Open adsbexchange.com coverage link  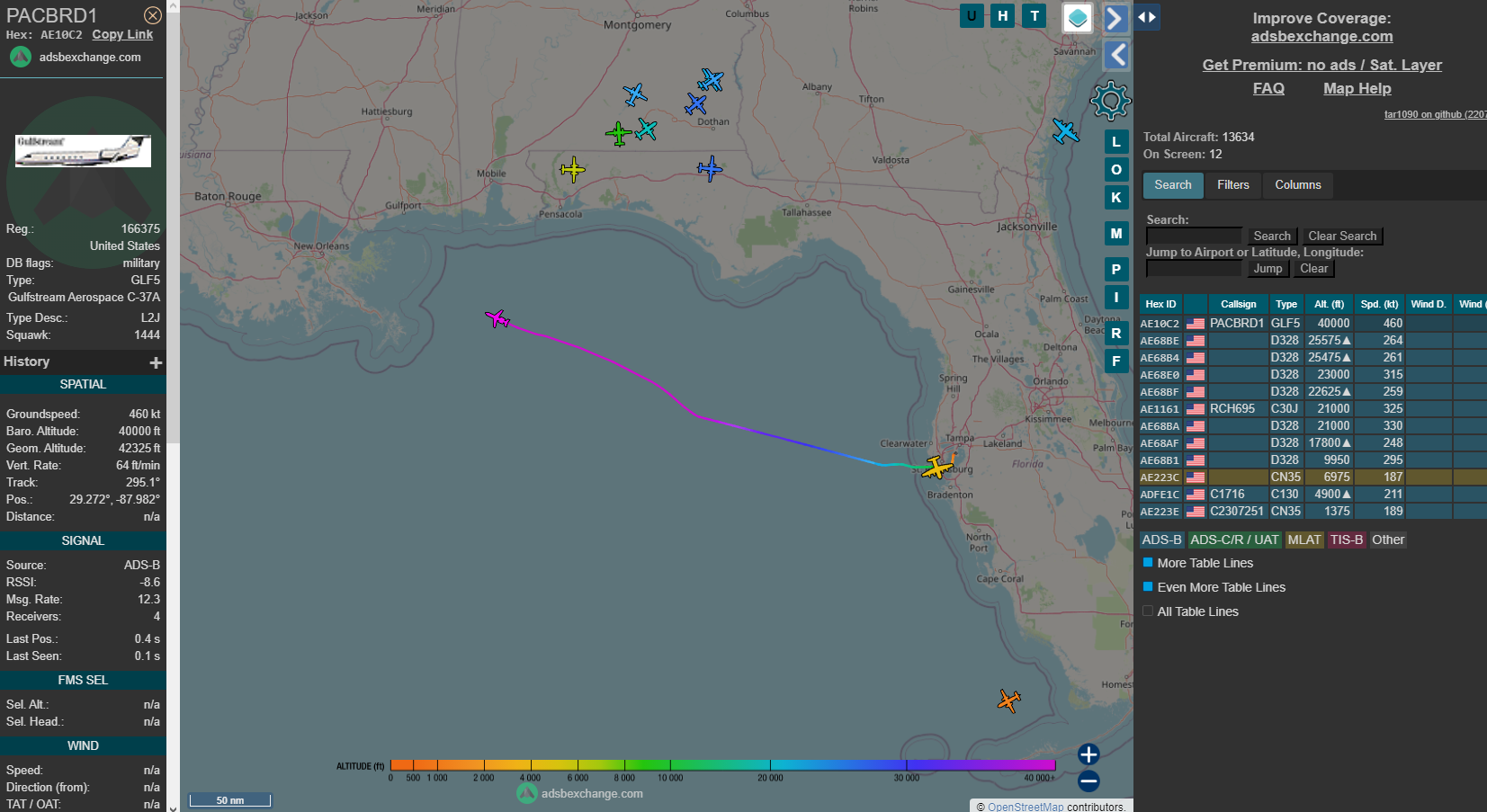pos(1321,37)
